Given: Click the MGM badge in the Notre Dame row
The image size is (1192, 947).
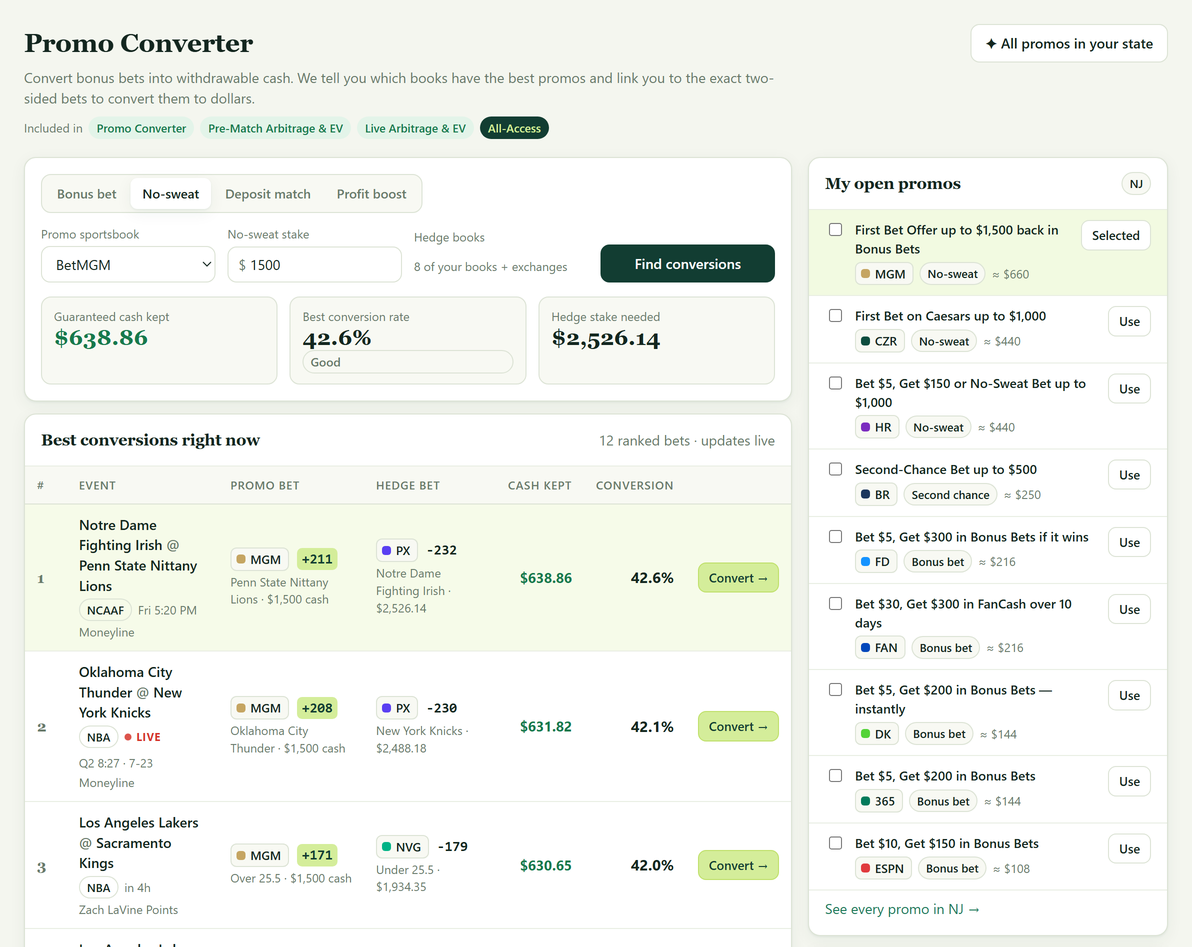Looking at the screenshot, I should (x=259, y=559).
